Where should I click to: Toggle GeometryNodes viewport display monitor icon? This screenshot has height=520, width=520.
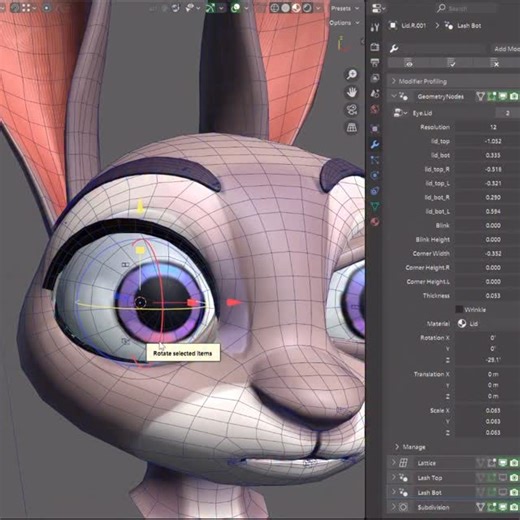(x=503, y=97)
